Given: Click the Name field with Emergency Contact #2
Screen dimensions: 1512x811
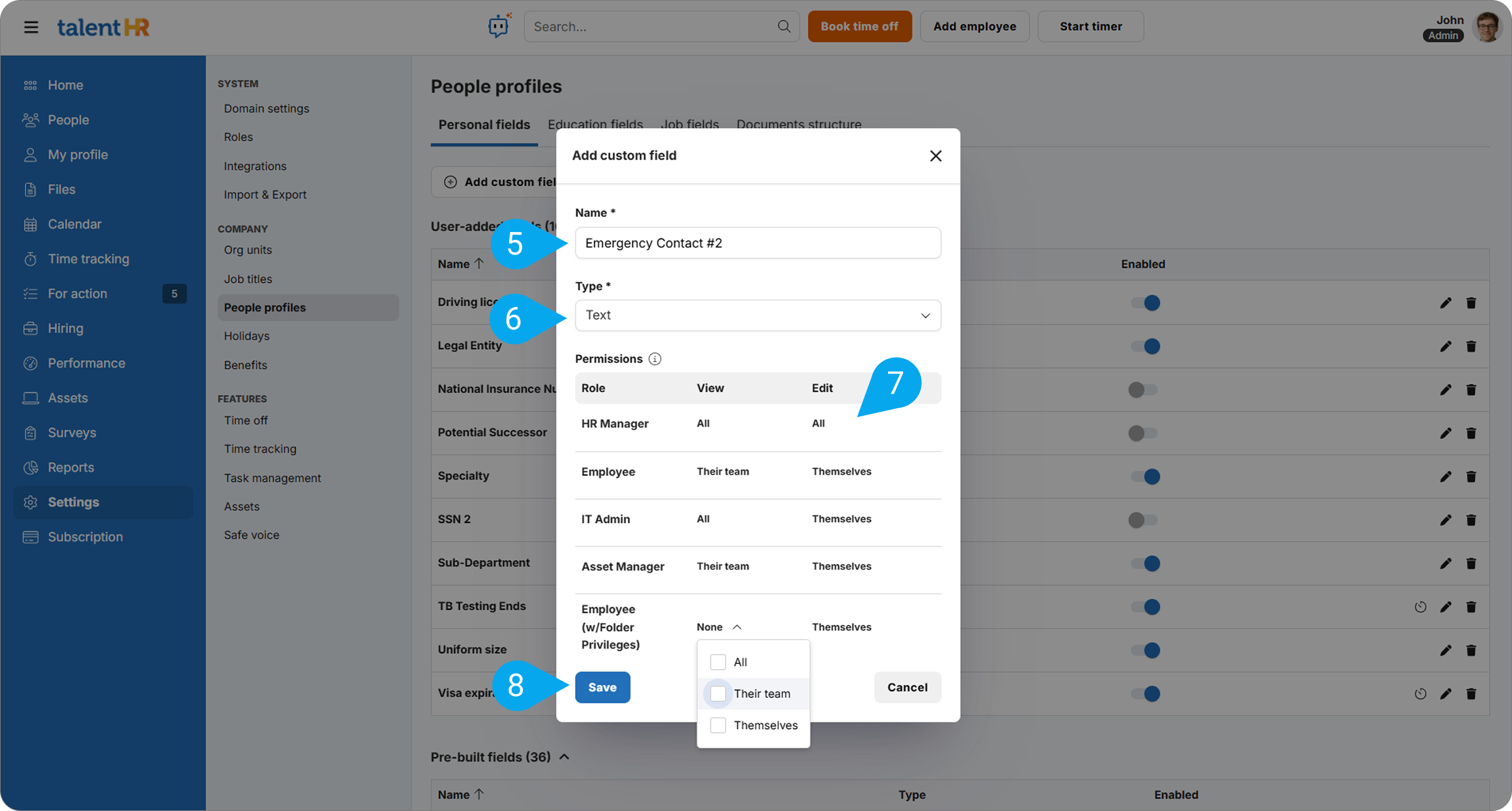Looking at the screenshot, I should click(757, 243).
